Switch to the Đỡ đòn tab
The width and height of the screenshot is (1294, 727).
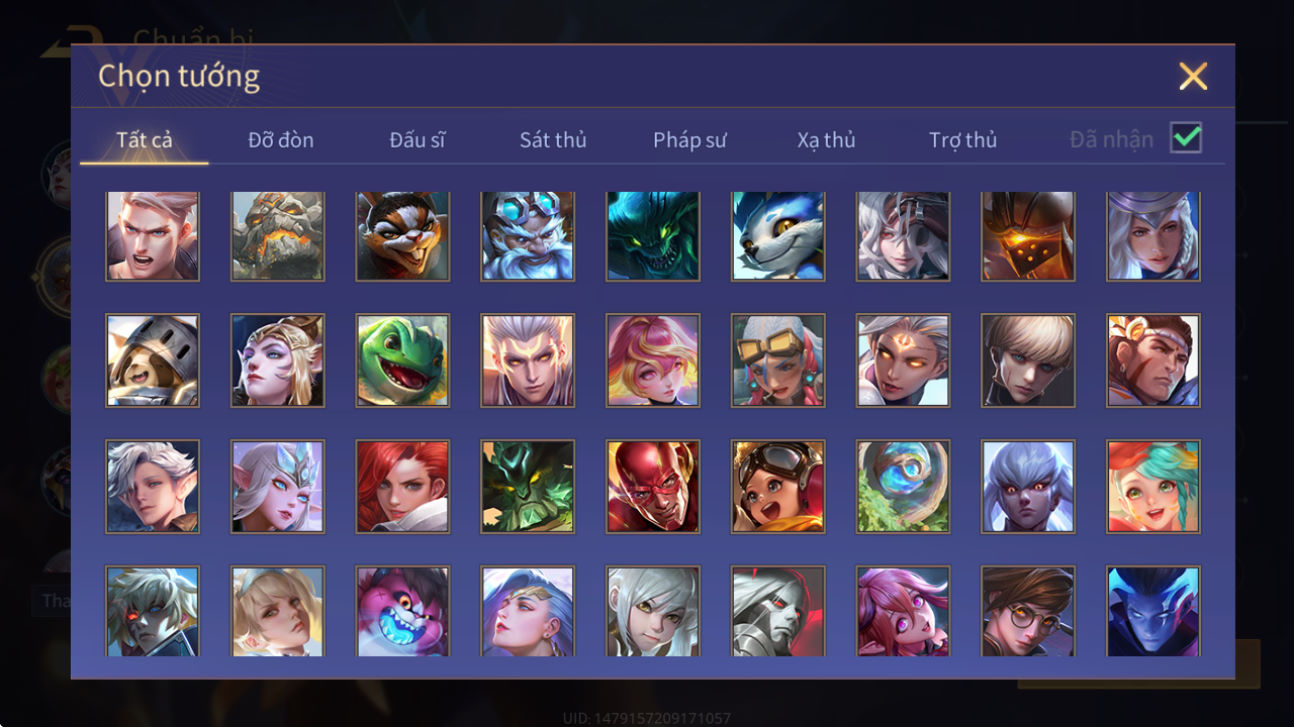click(x=281, y=140)
